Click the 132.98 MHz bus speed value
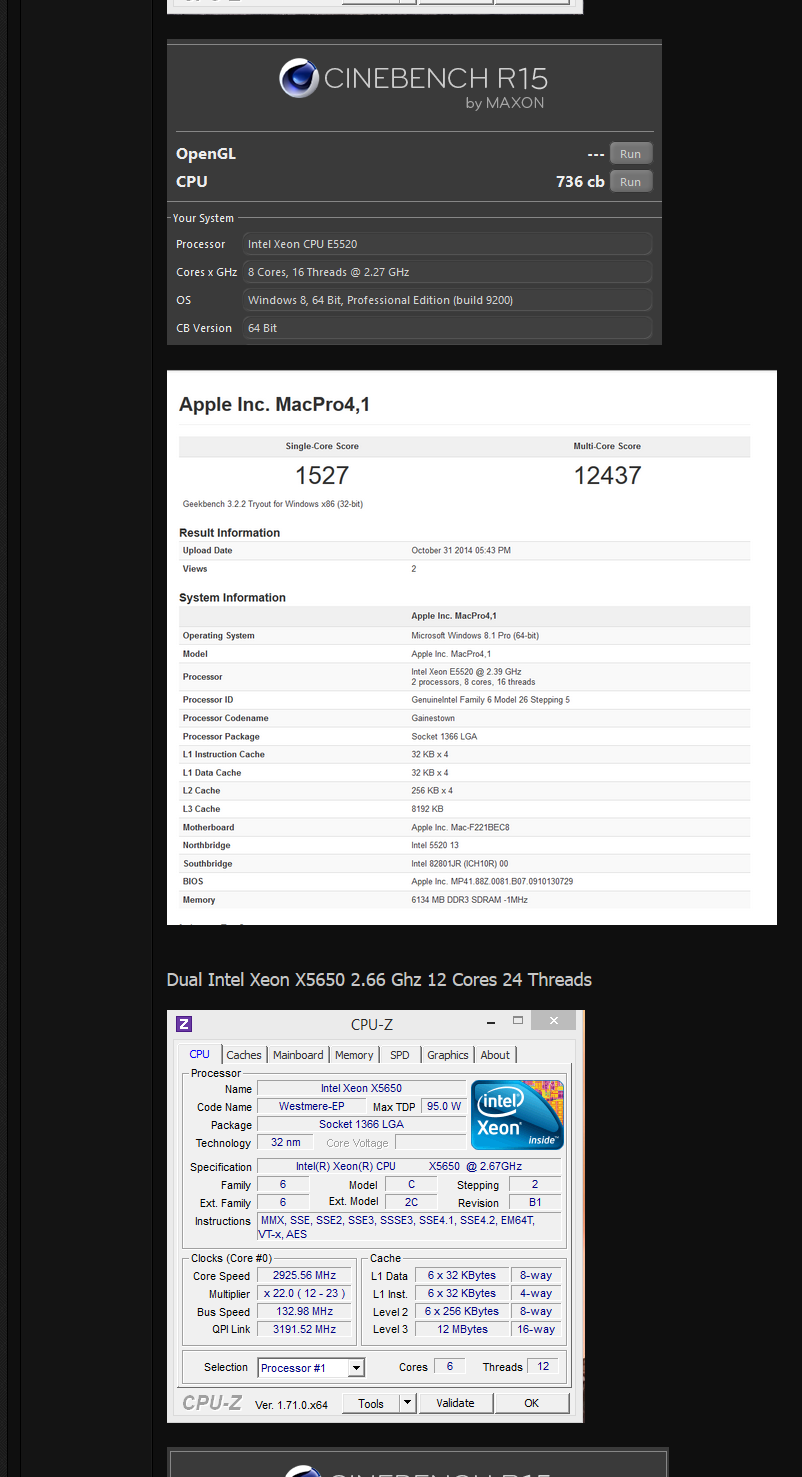 click(304, 1312)
